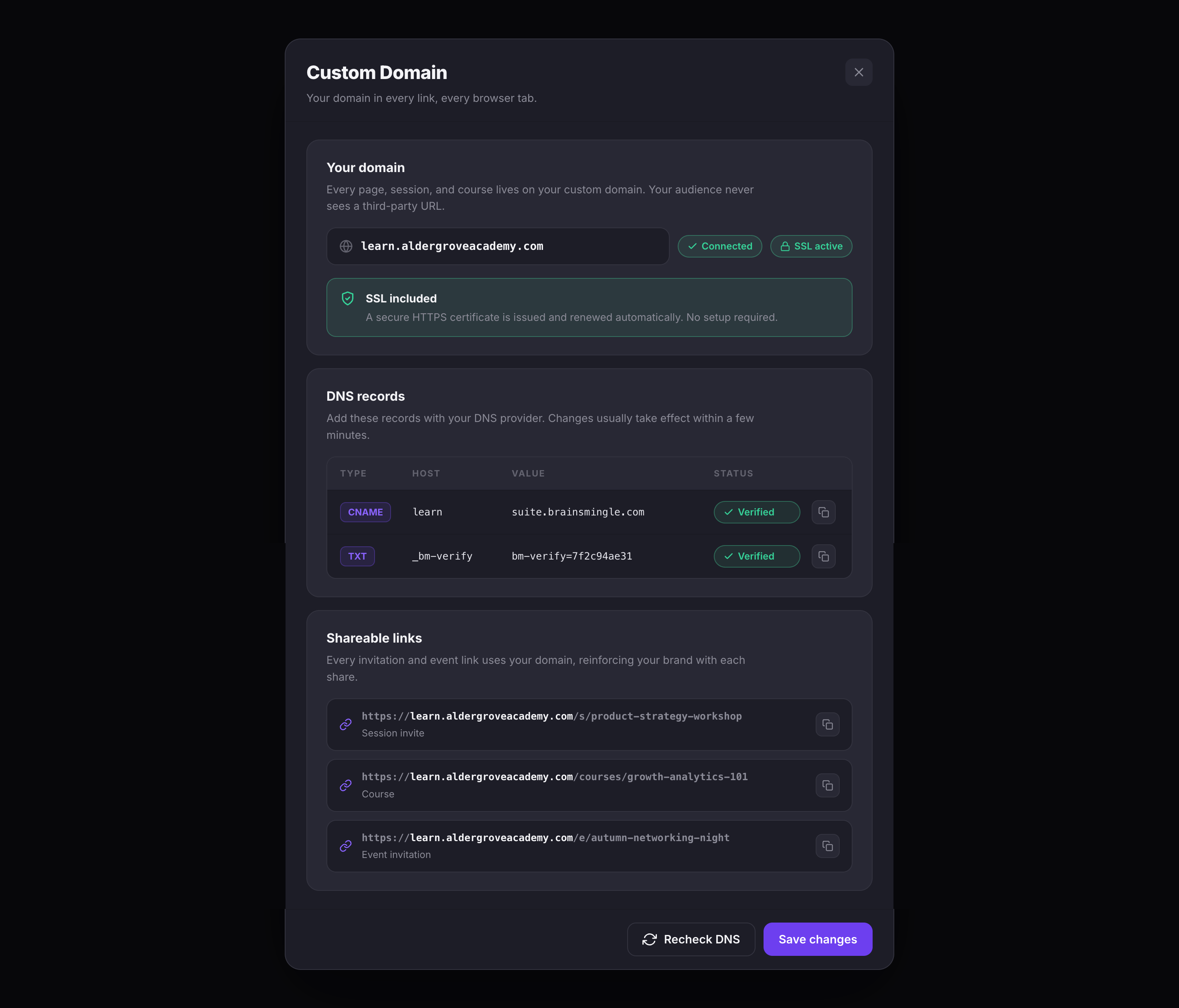The width and height of the screenshot is (1179, 1008).
Task: Click the Recheck DNS button label
Action: tap(702, 939)
